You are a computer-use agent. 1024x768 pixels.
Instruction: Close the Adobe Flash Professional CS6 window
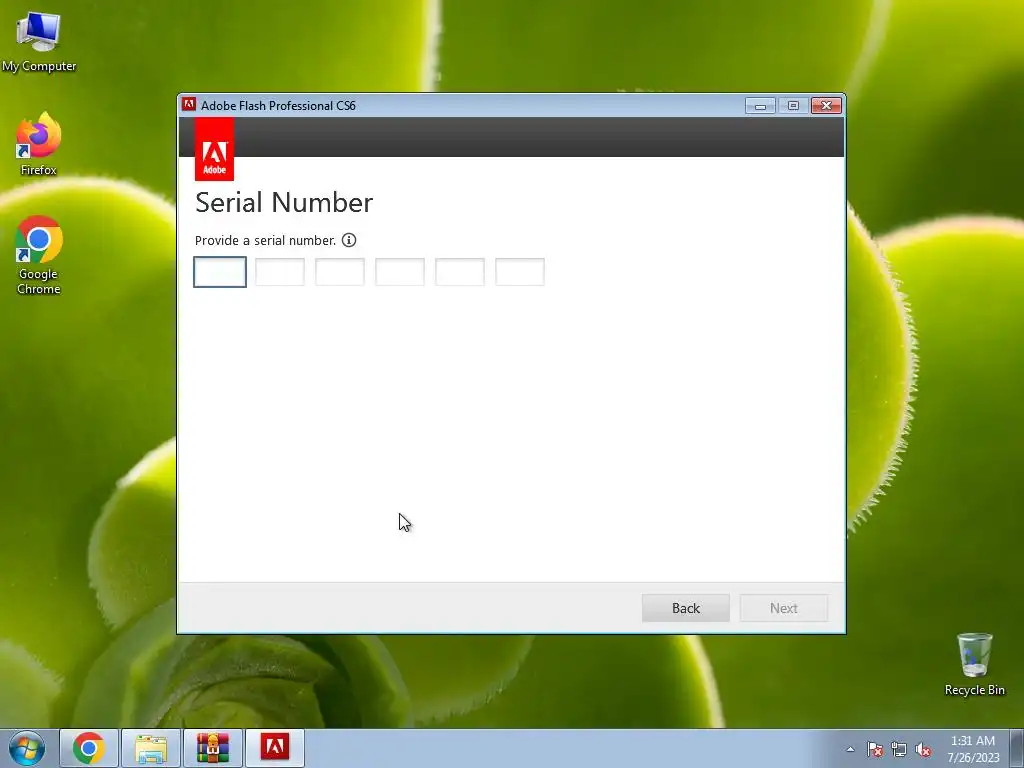[826, 106]
